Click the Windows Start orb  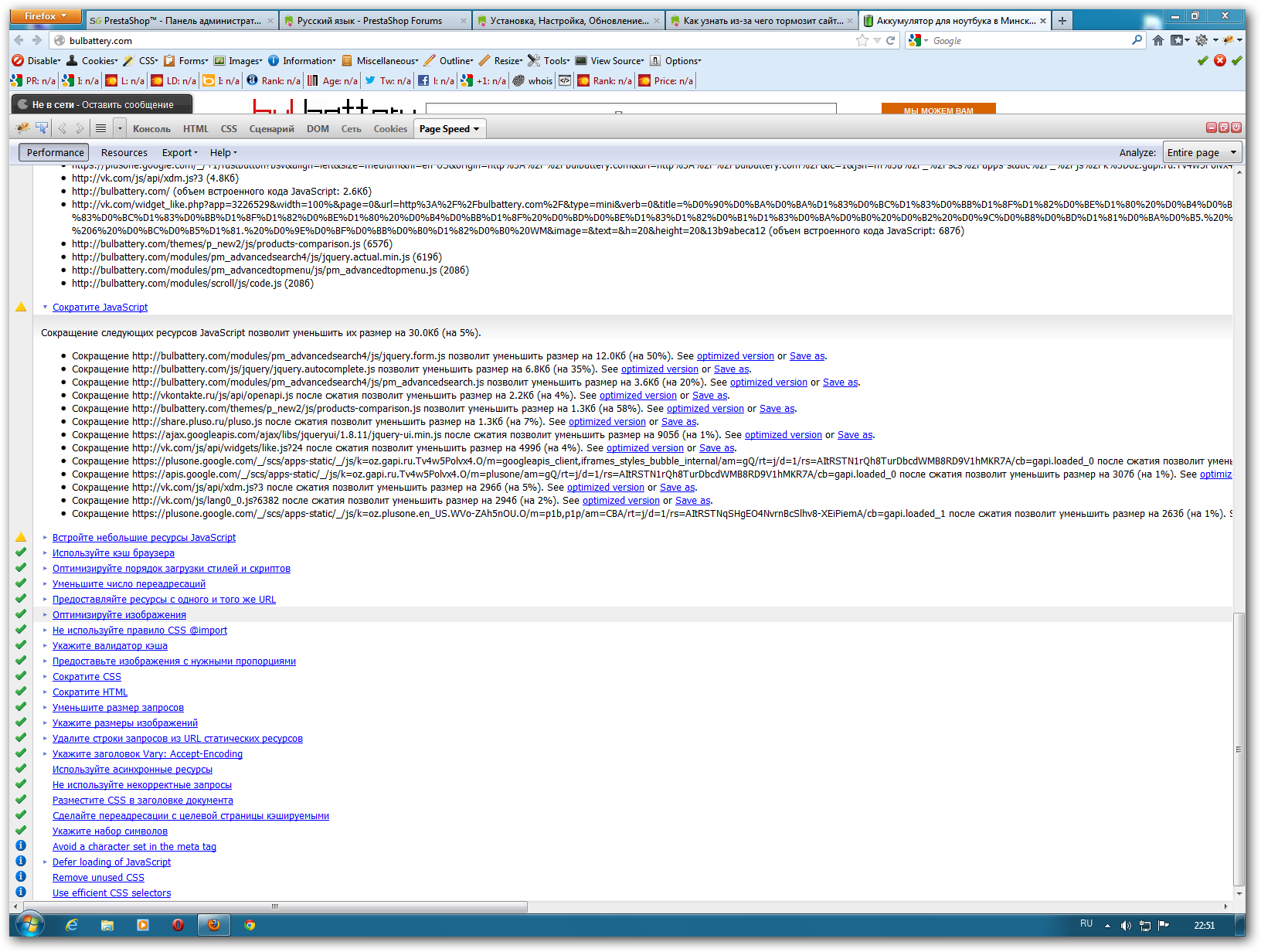click(x=30, y=924)
